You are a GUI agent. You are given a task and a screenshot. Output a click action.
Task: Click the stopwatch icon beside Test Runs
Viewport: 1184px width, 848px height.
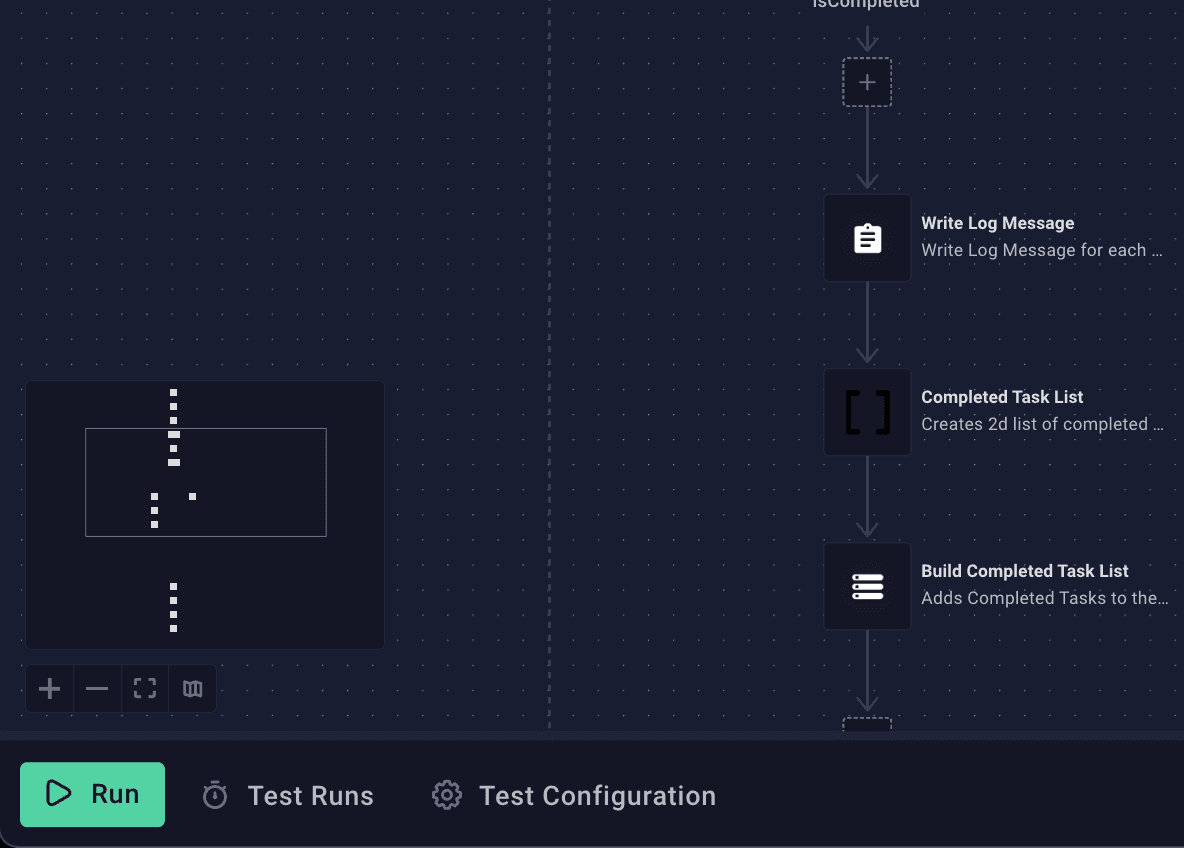[215, 795]
